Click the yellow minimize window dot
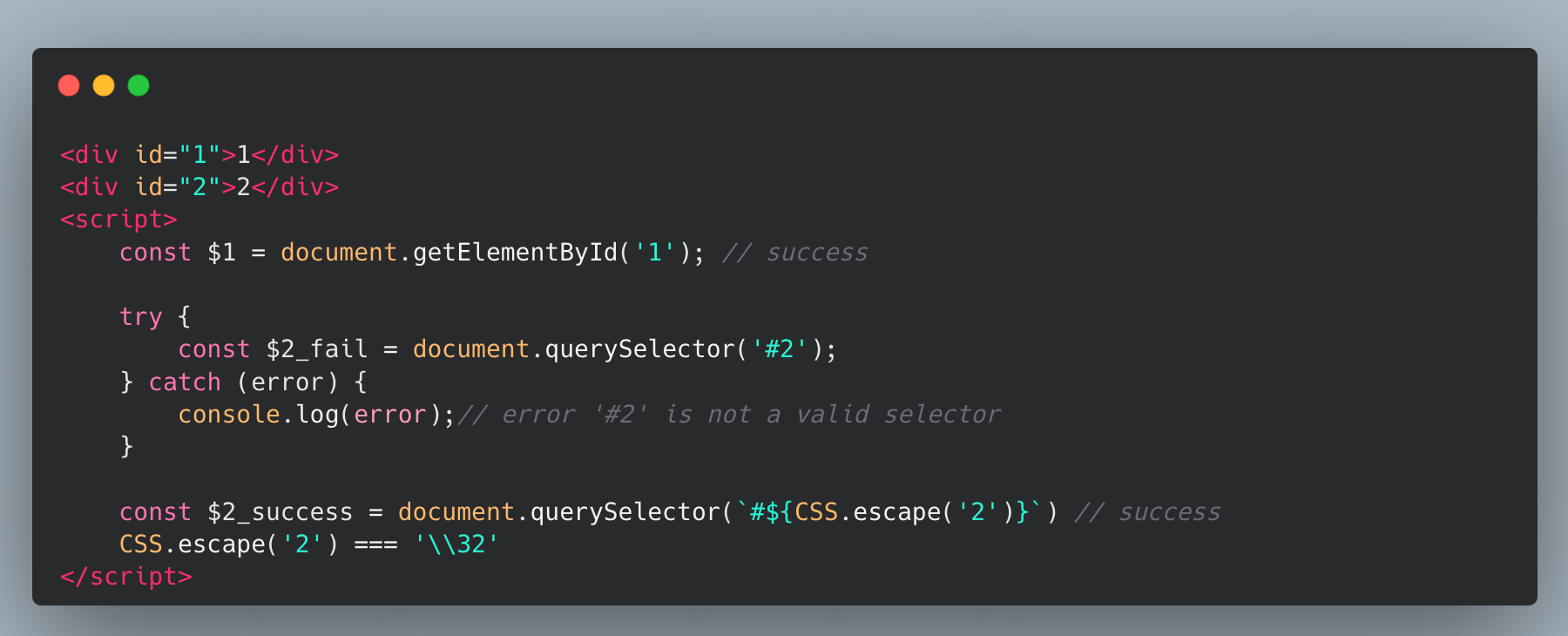The height and width of the screenshot is (636, 1568). [104, 85]
